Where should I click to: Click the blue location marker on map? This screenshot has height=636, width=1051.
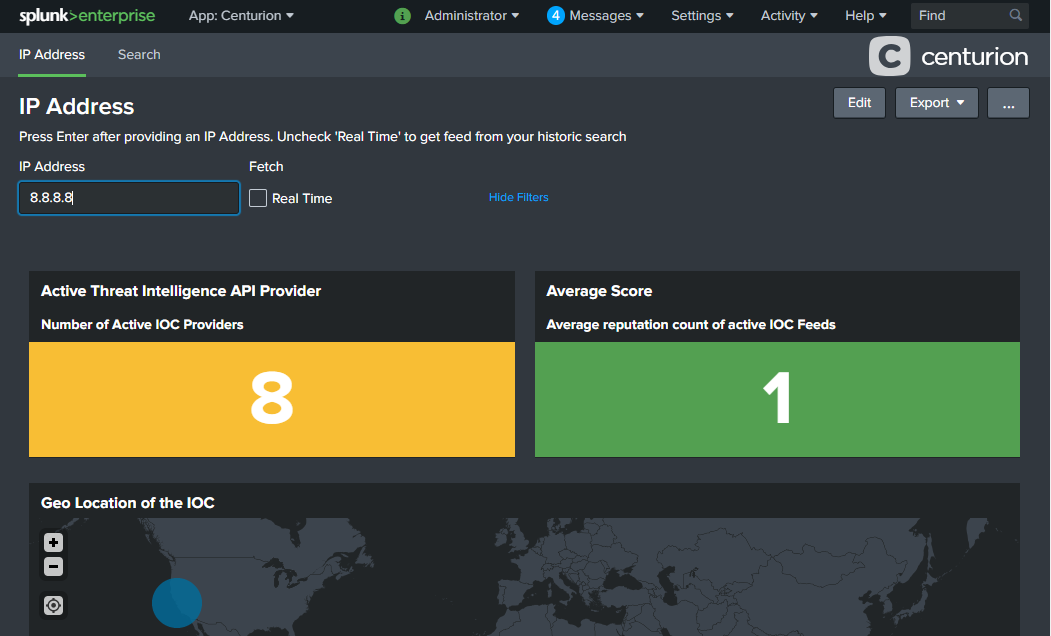click(177, 603)
